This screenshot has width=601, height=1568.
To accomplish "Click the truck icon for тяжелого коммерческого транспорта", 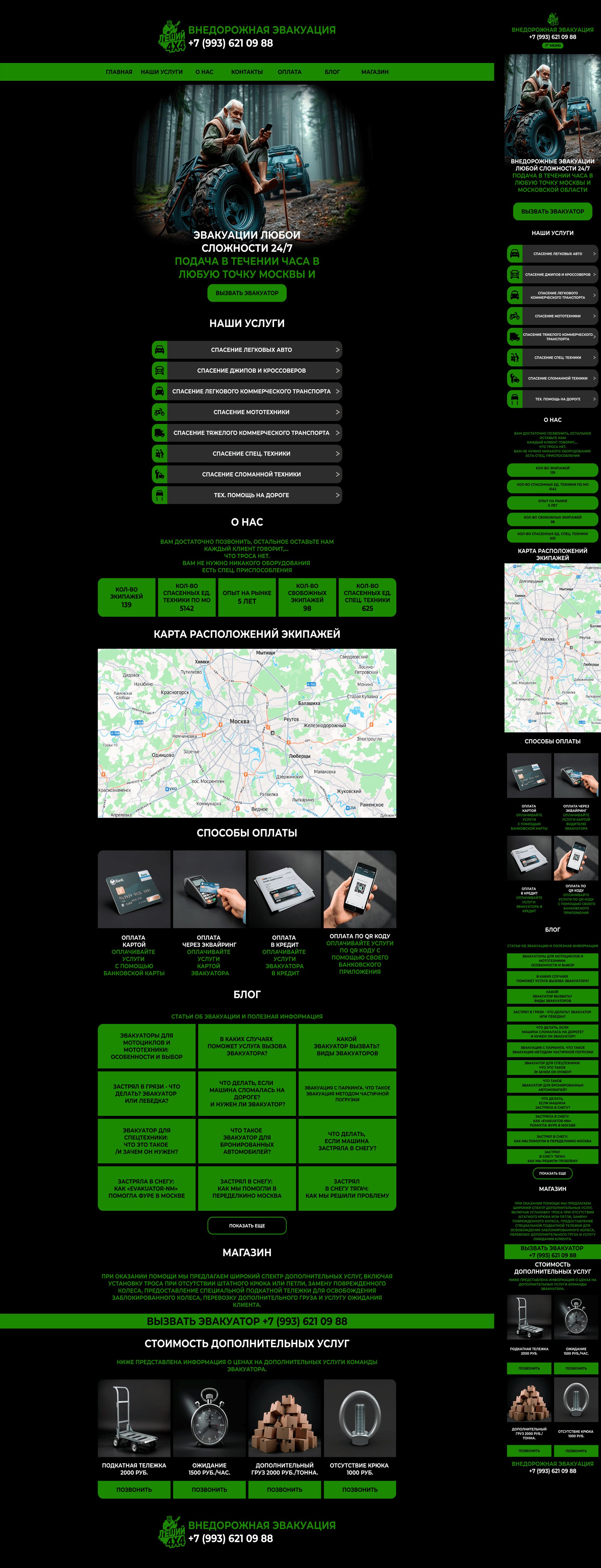I will [x=160, y=433].
